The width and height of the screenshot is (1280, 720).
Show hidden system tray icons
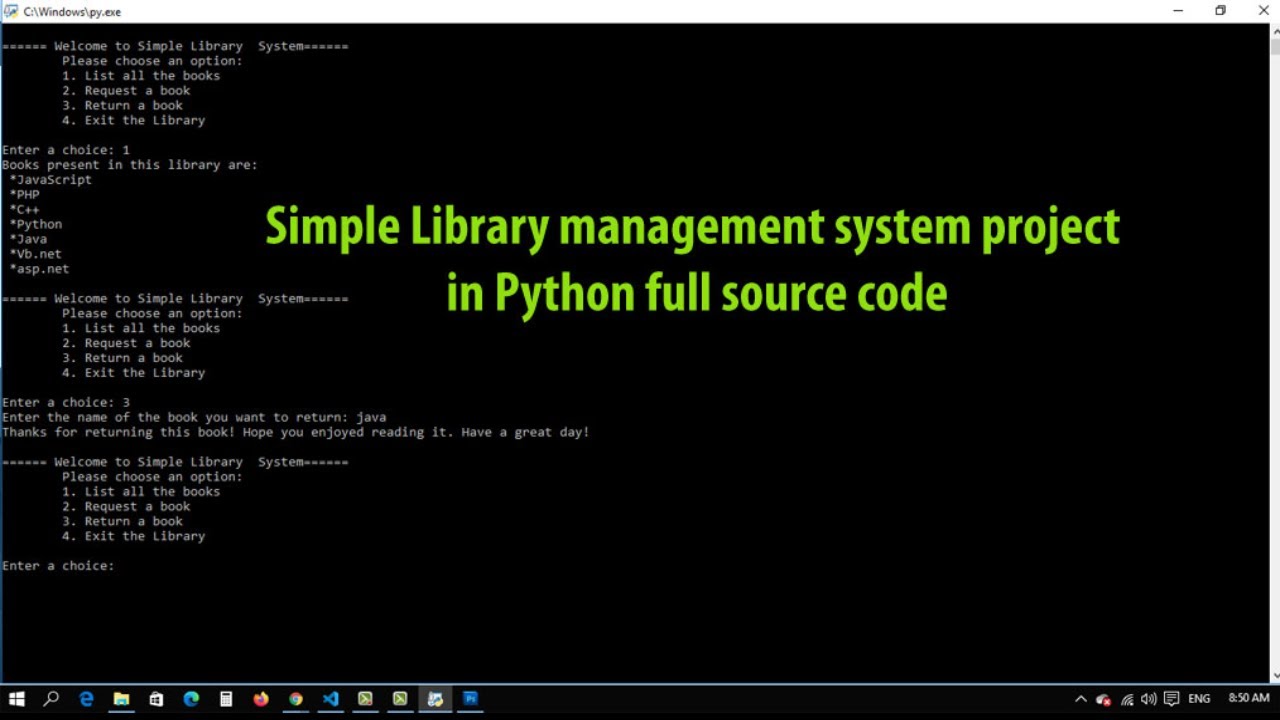coord(1080,699)
